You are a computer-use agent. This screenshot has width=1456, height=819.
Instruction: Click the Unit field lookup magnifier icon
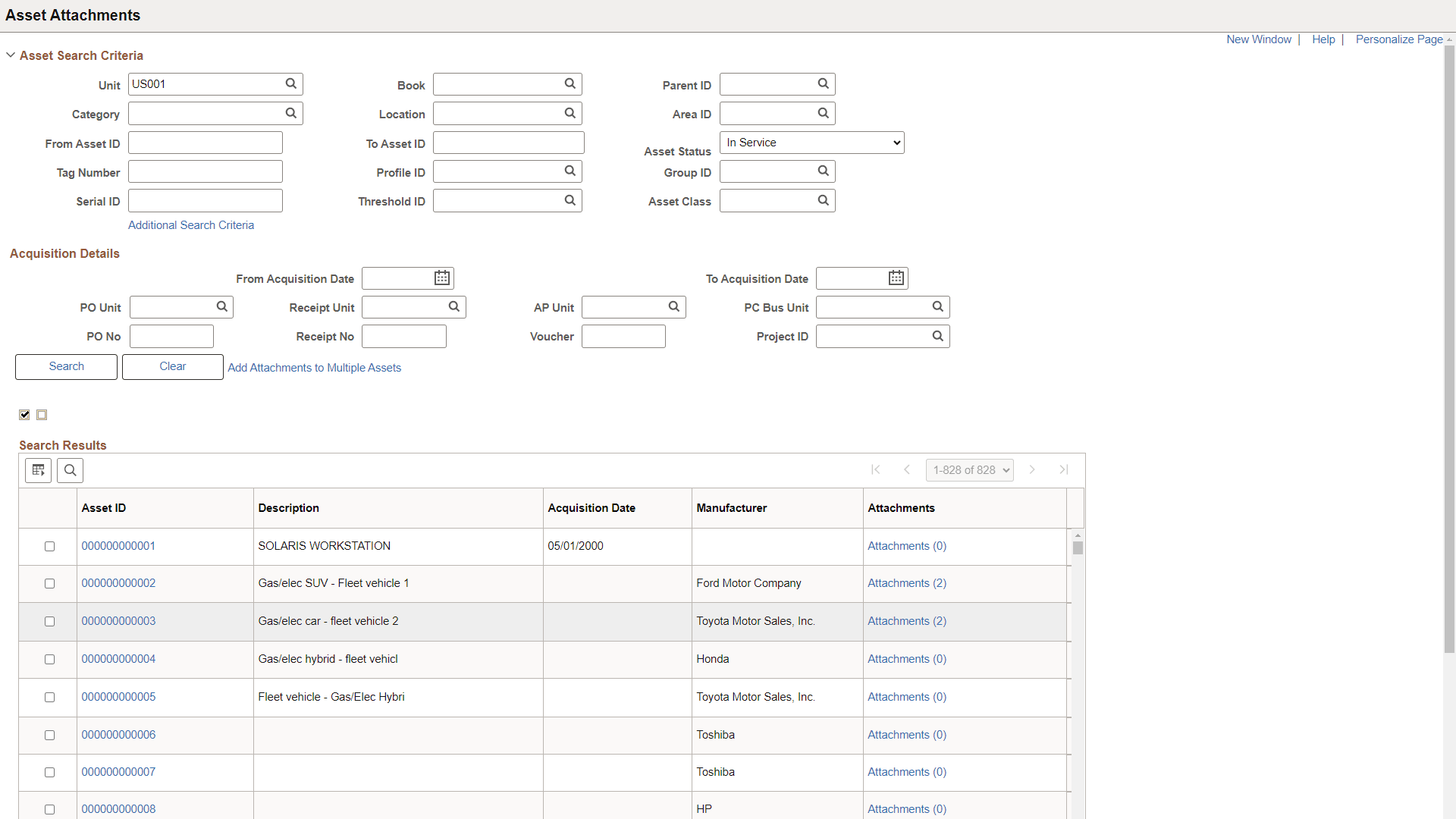click(x=290, y=84)
